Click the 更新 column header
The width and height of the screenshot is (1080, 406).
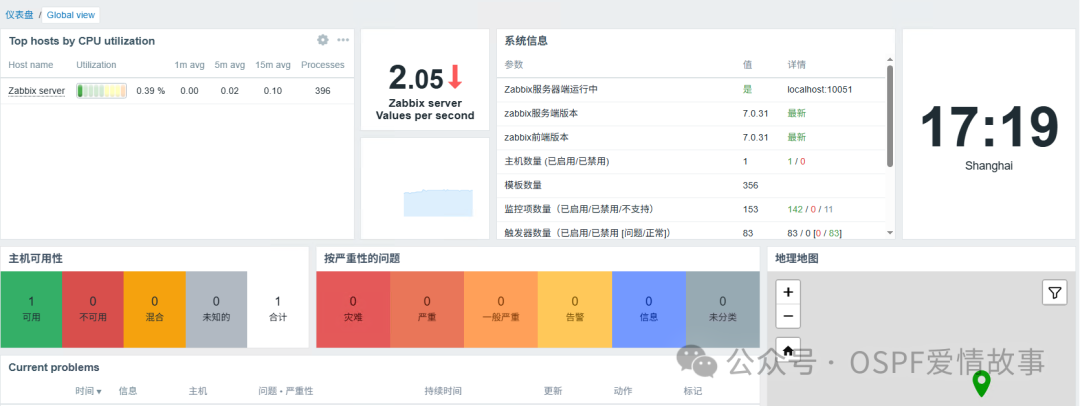pos(552,391)
